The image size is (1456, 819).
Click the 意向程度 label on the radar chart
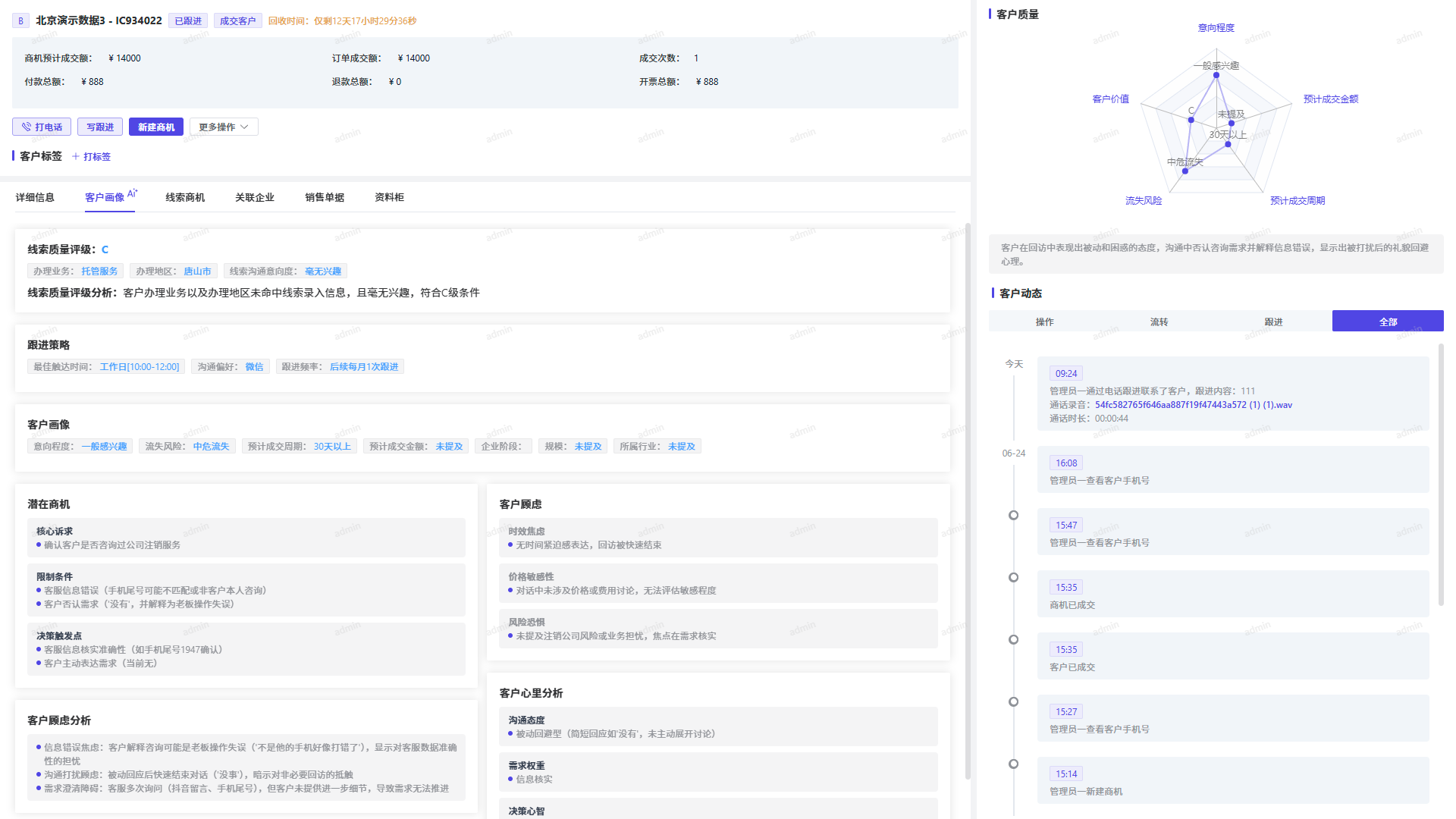pos(1215,27)
